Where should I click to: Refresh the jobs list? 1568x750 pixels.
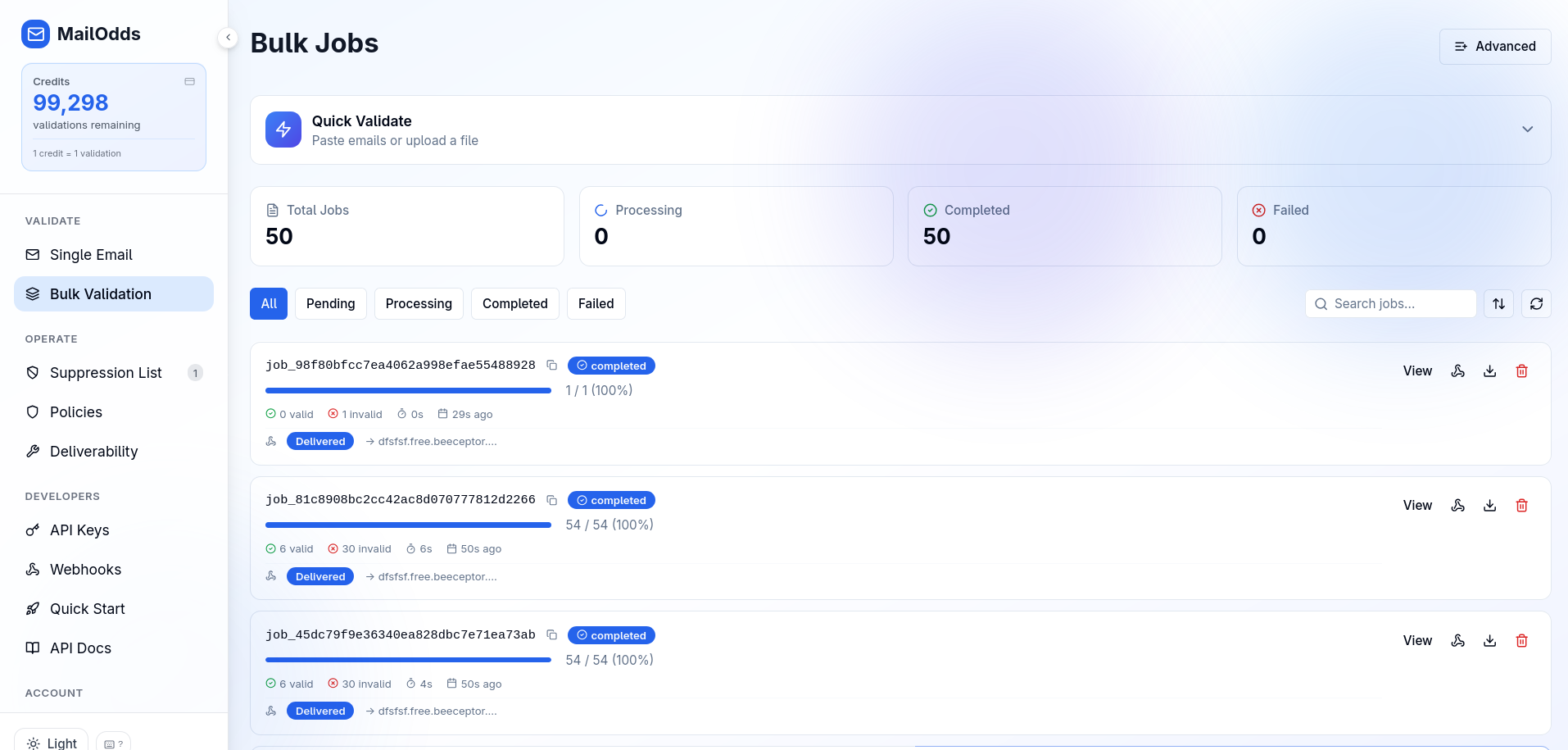tap(1536, 303)
